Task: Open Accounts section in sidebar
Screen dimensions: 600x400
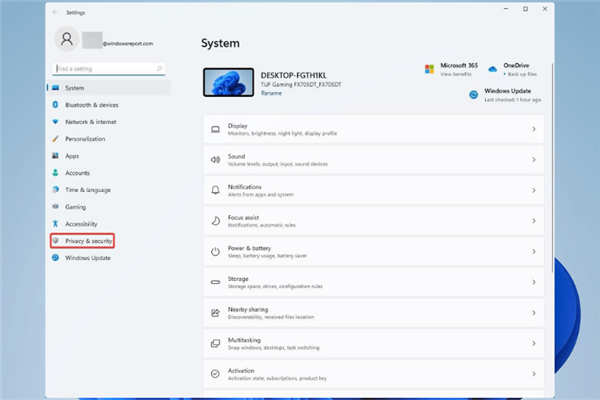Action: pos(109,173)
